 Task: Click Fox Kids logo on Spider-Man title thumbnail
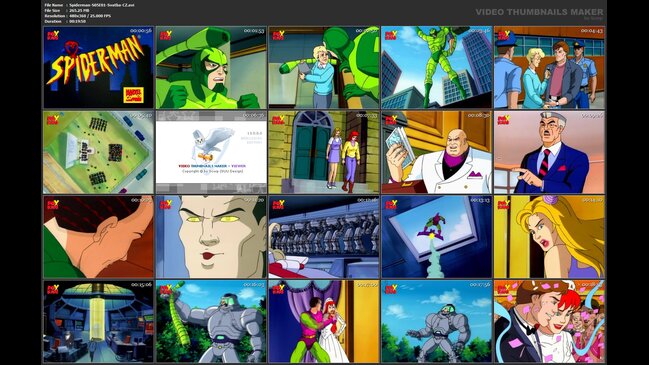(x=53, y=35)
